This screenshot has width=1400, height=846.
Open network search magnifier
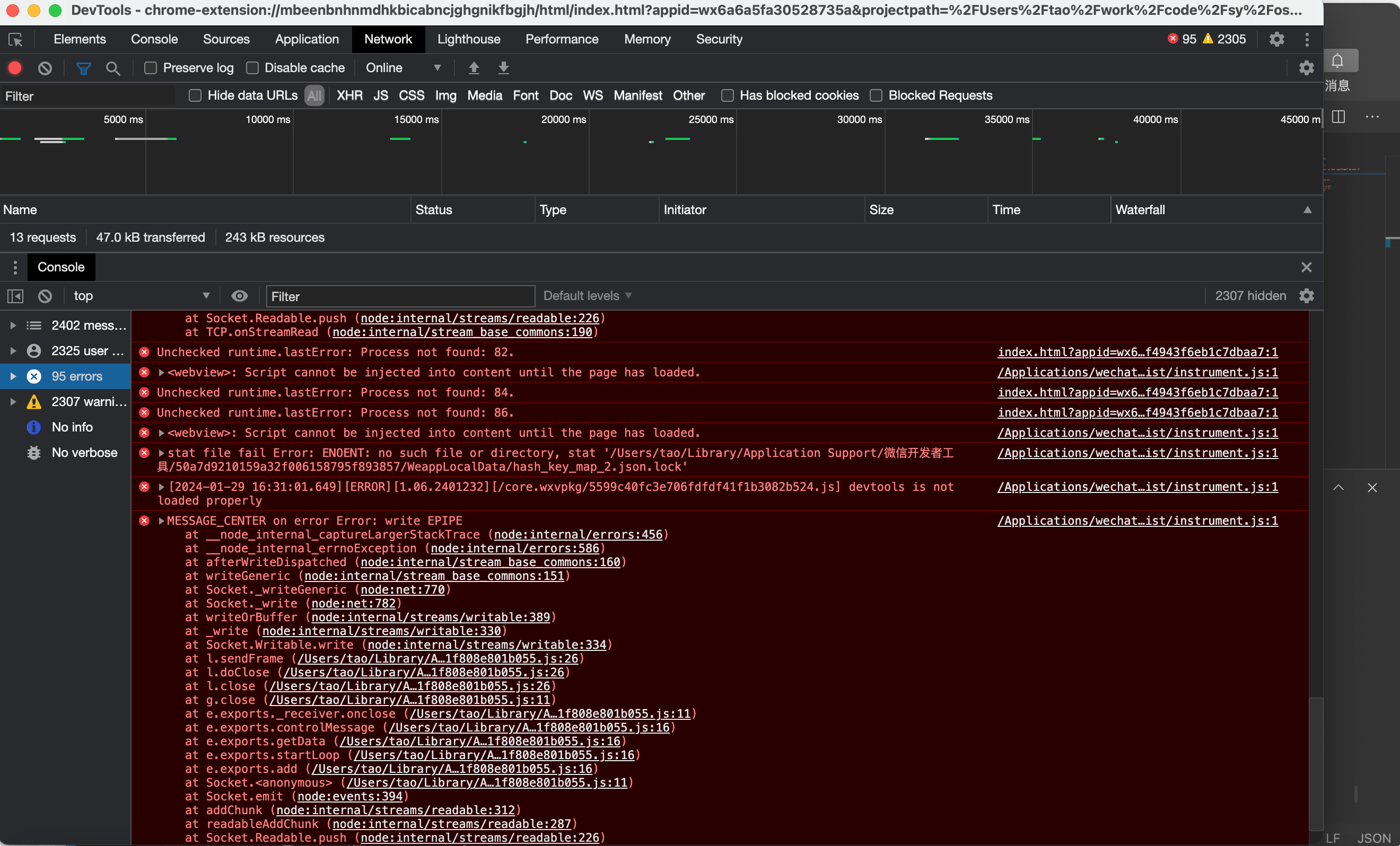coord(113,68)
